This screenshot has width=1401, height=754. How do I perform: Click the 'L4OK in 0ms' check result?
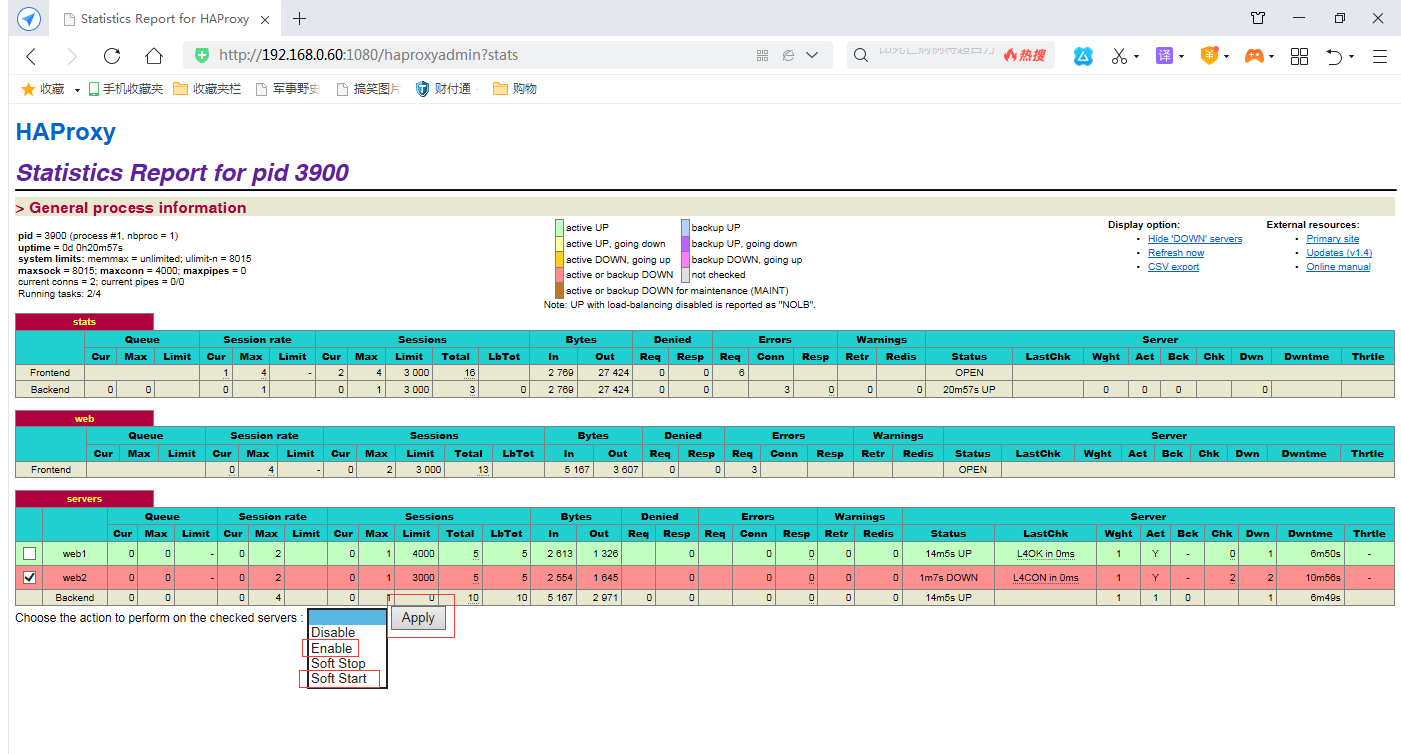[1045, 553]
